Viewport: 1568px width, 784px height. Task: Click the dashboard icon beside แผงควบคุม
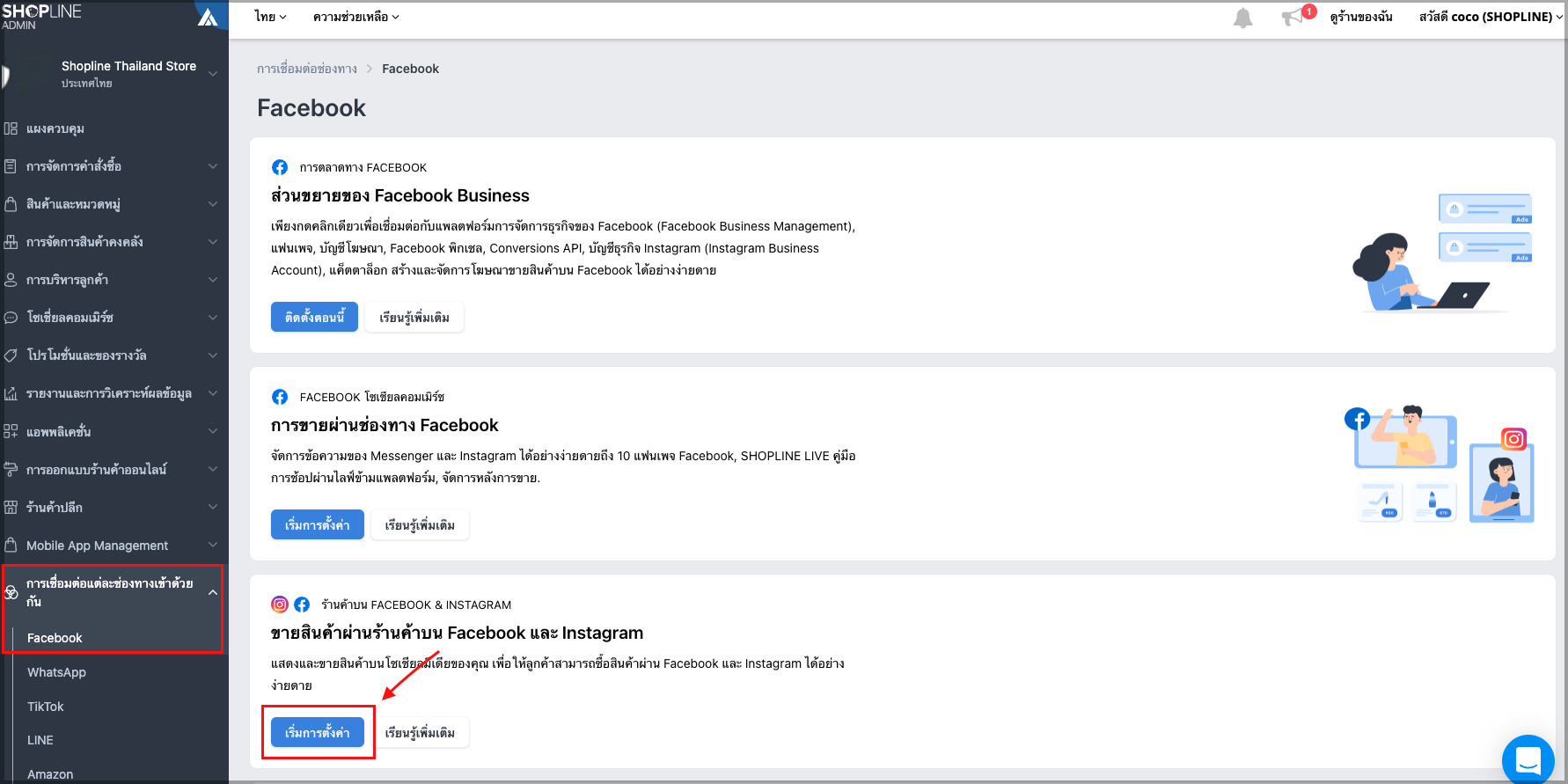pos(11,128)
